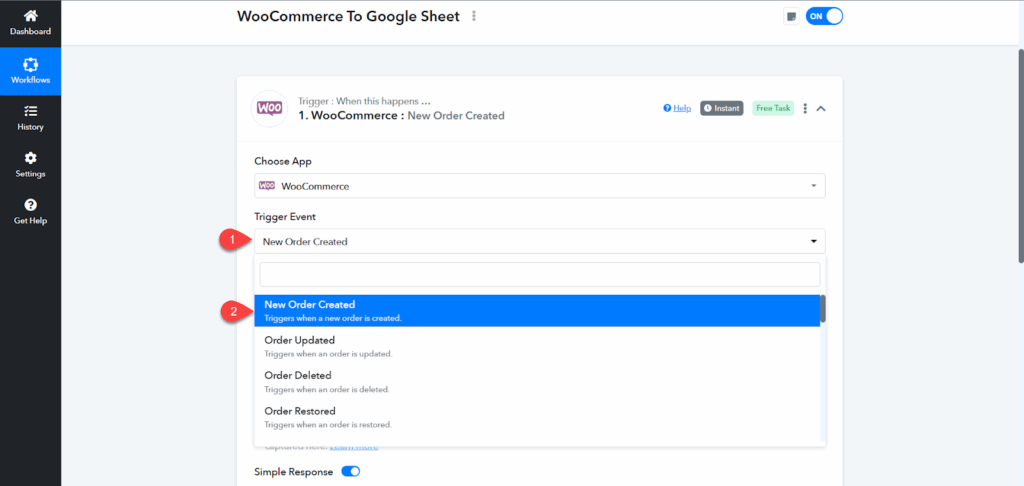Click the workflow title WooCommerce To Google Sheet

(348, 16)
